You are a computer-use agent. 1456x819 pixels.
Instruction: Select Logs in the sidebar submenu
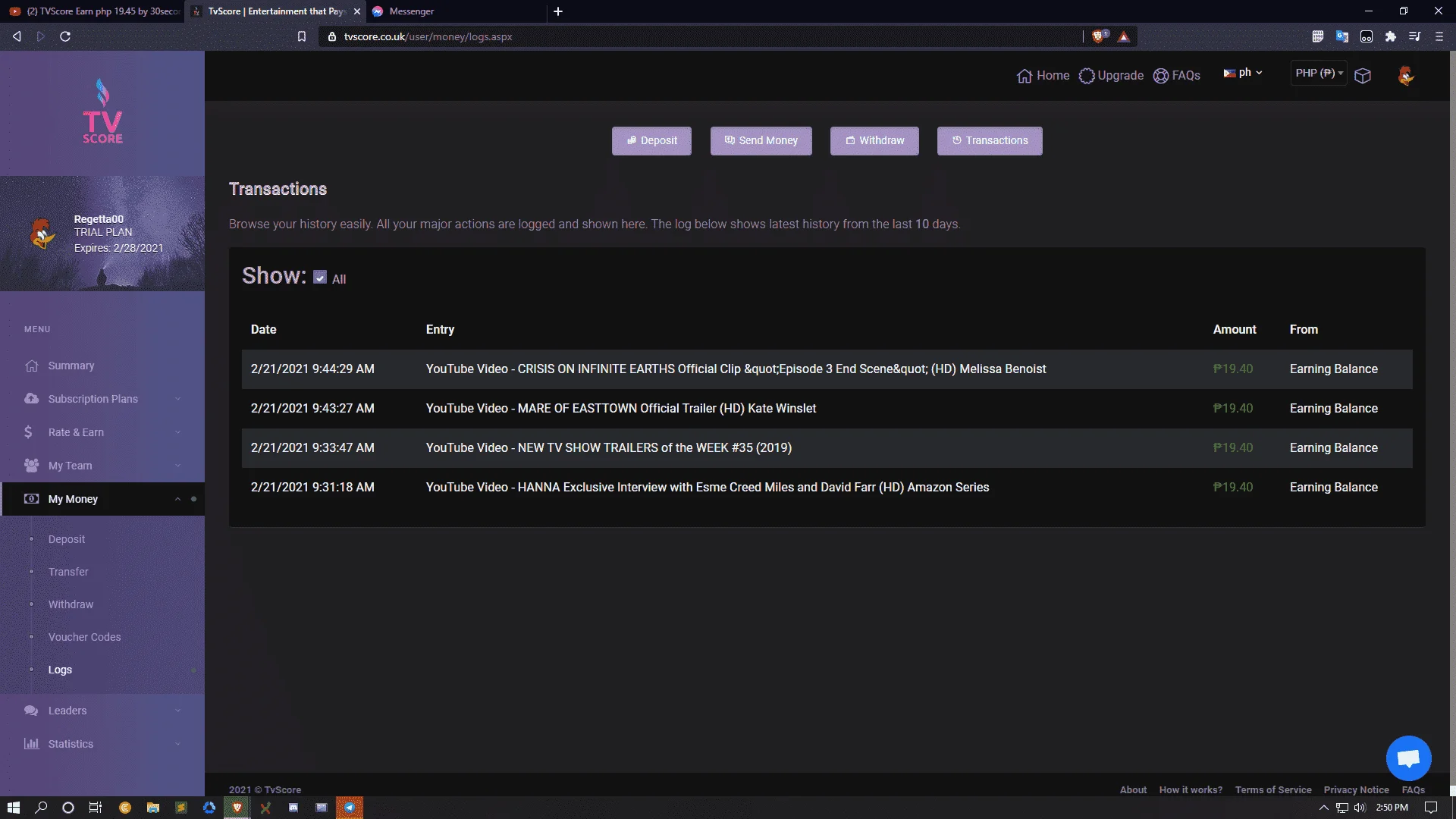click(x=60, y=670)
